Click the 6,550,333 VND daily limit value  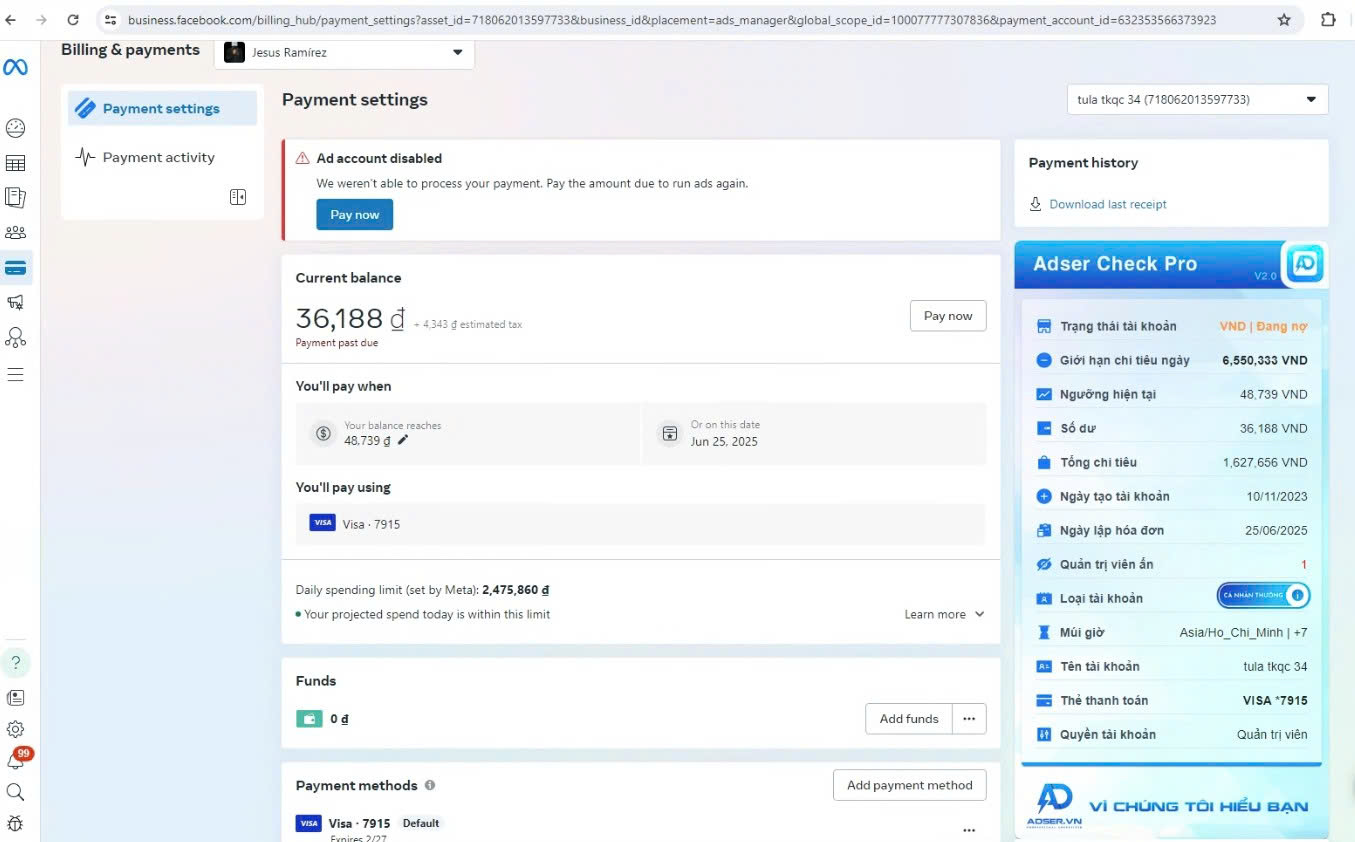[1264, 360]
